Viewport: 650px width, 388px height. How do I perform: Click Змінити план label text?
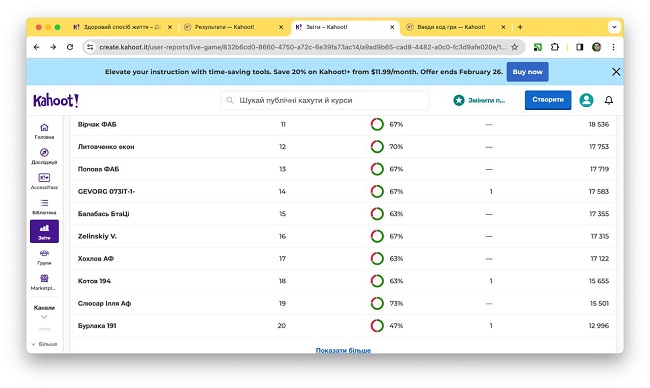[x=487, y=100]
